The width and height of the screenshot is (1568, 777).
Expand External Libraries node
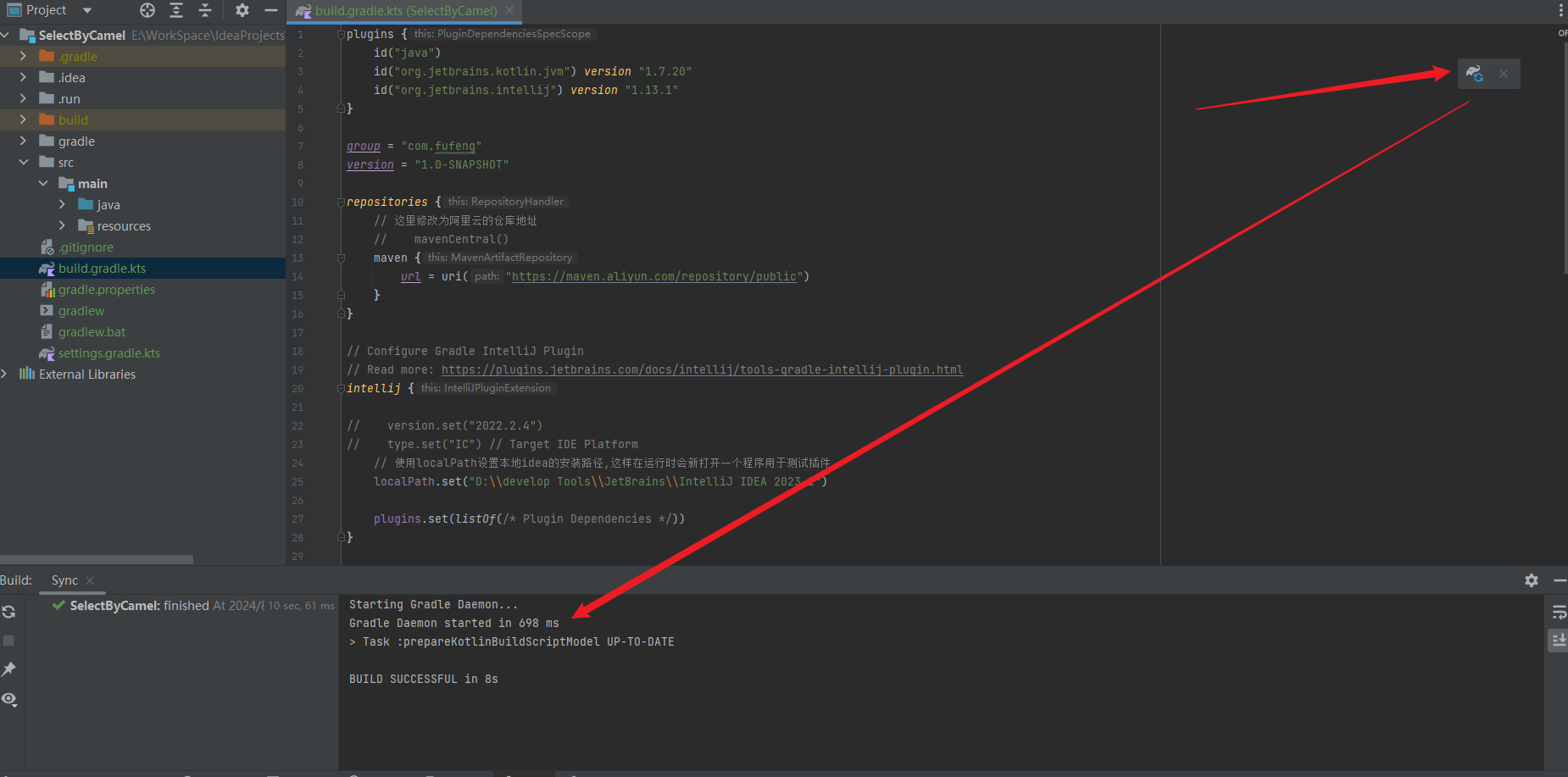coord(5,374)
